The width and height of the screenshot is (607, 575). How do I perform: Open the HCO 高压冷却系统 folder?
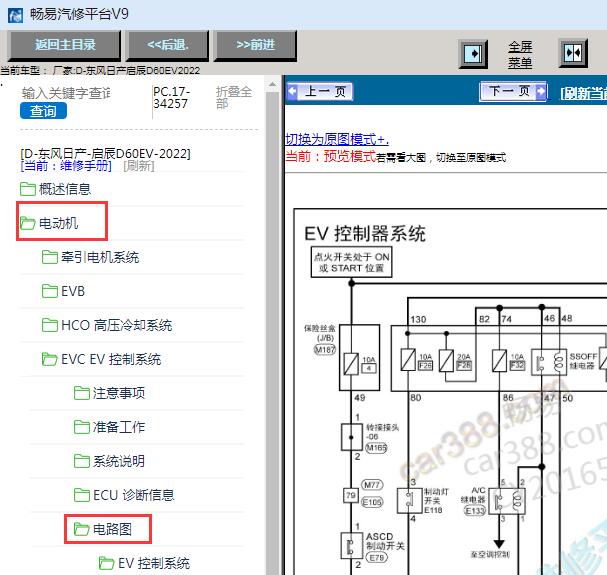point(107,325)
